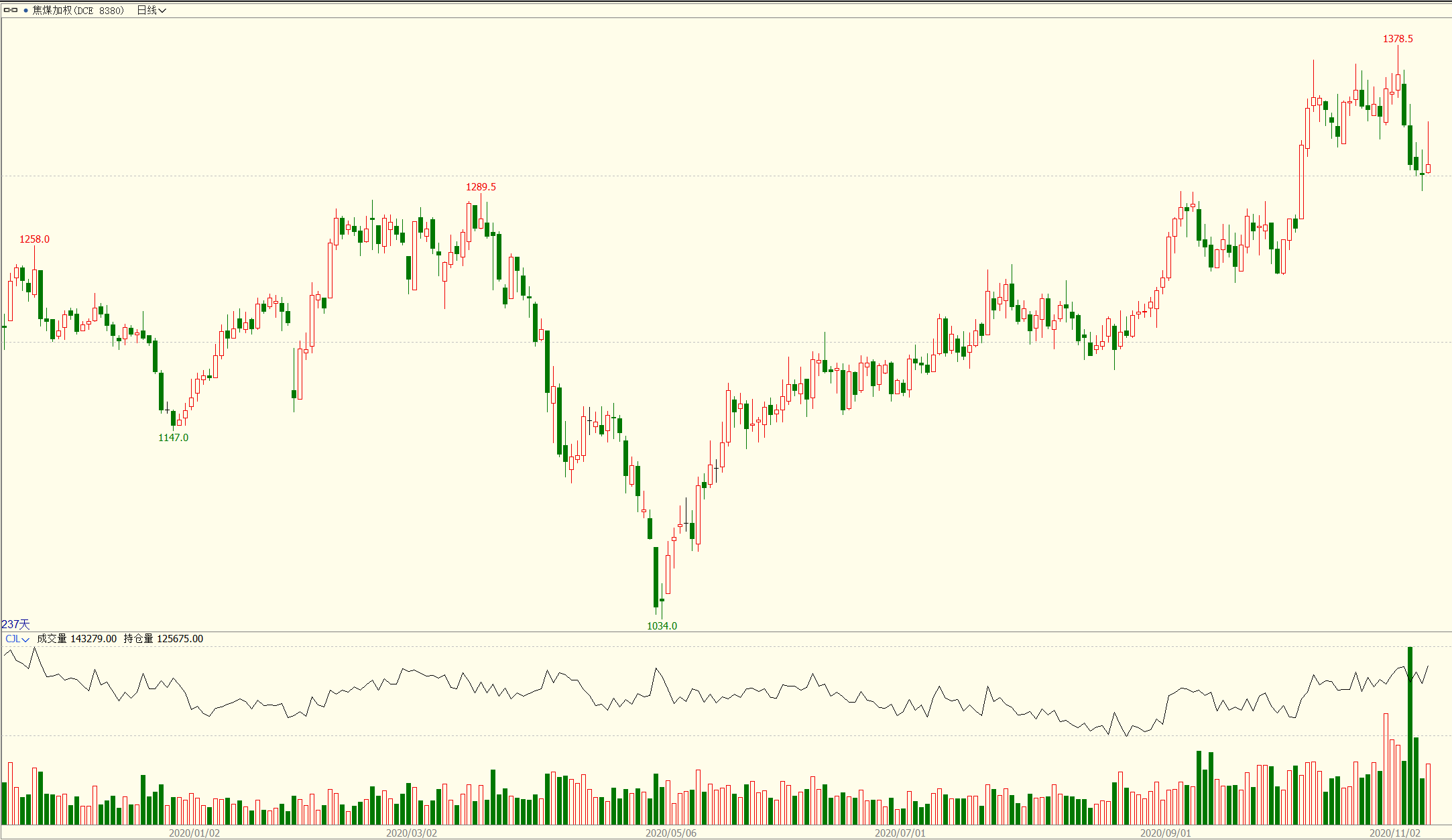This screenshot has width=1452, height=840.
Task: Click the 1289.5 peak price label
Action: click(481, 187)
